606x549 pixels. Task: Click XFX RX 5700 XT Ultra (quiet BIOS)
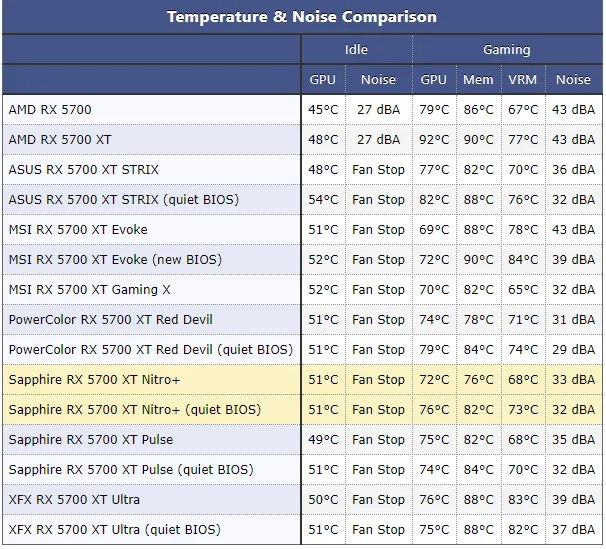click(x=114, y=529)
